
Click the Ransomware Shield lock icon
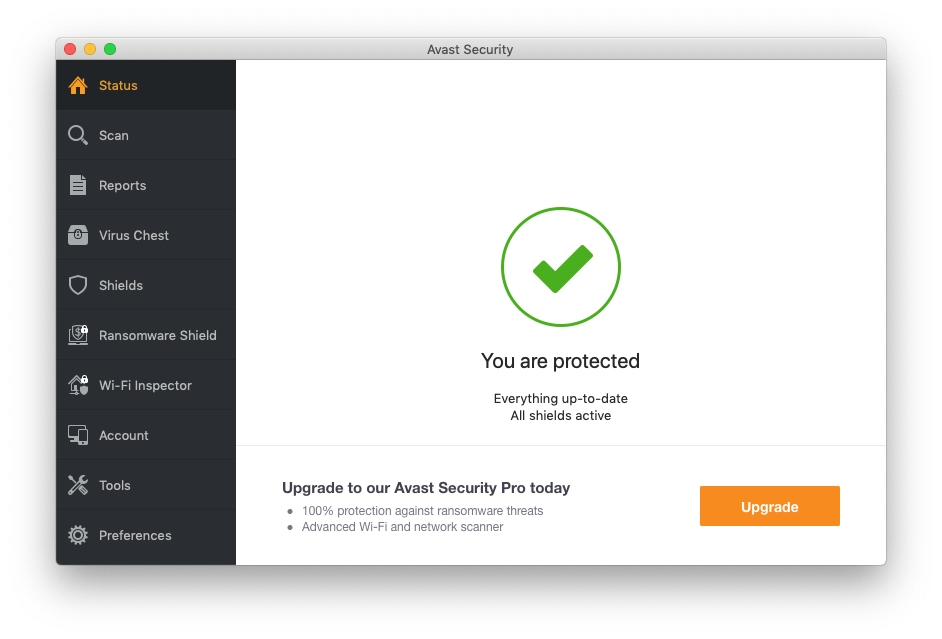pos(78,335)
